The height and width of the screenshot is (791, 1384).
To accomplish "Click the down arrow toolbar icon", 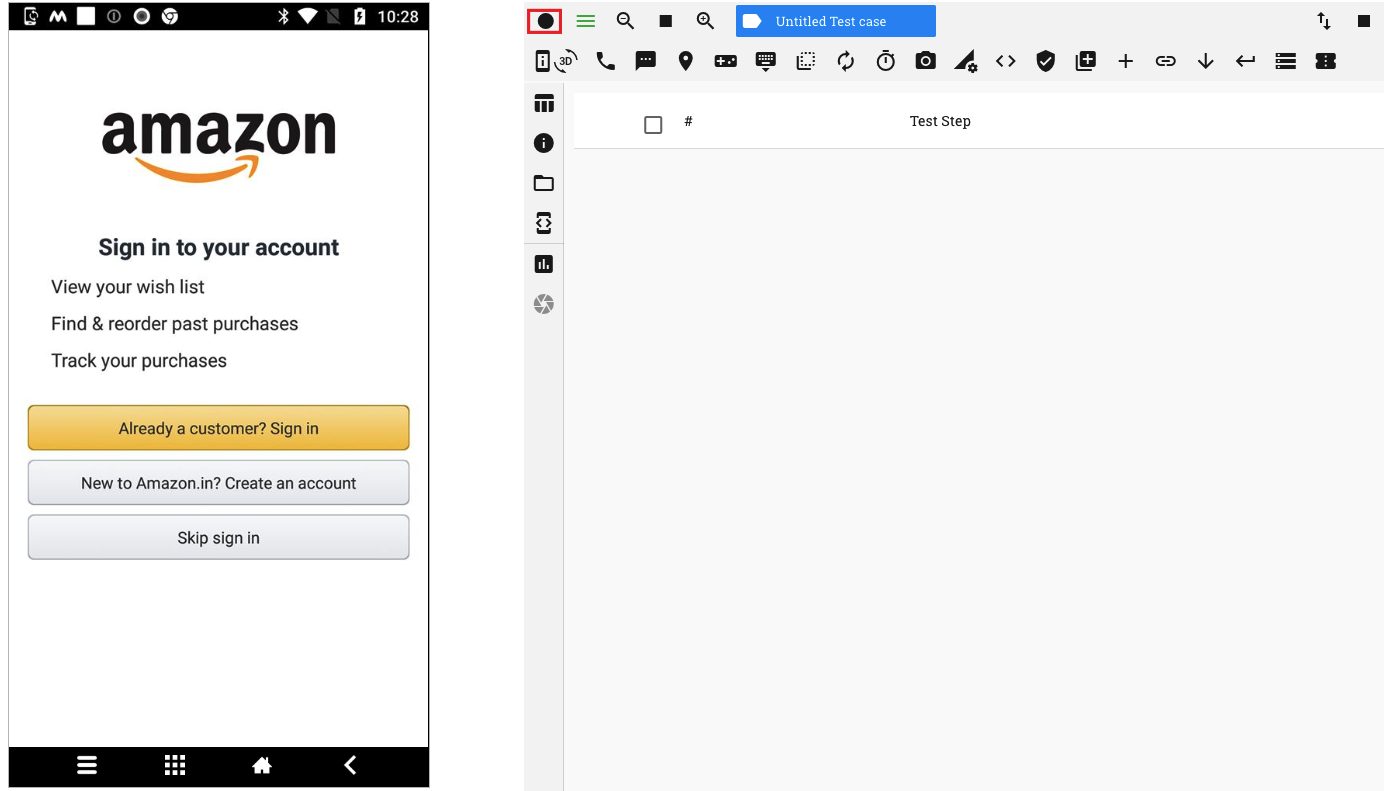I will (x=1206, y=61).
